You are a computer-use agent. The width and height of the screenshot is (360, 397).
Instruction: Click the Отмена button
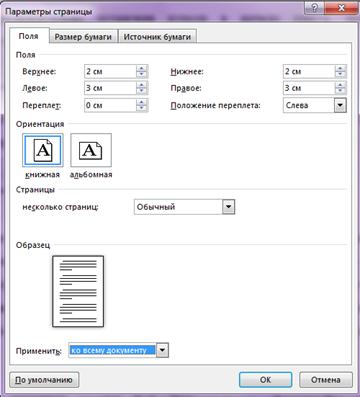coord(326,380)
